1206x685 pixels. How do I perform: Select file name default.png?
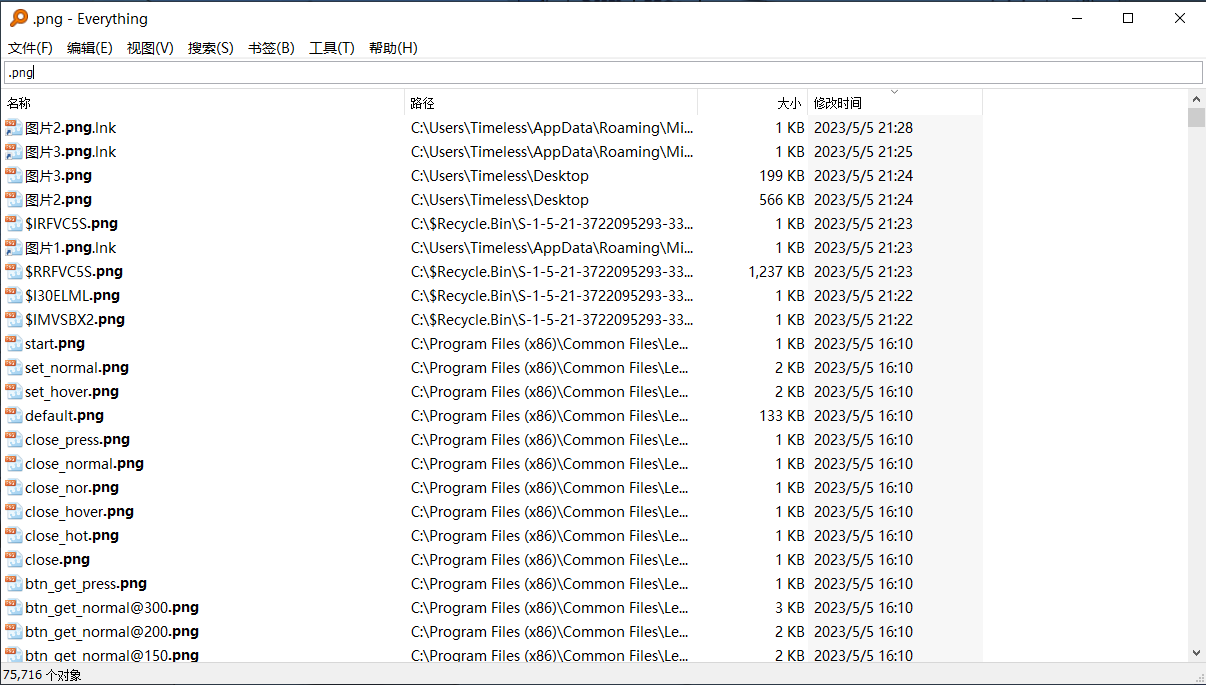pyautogui.click(x=64, y=415)
